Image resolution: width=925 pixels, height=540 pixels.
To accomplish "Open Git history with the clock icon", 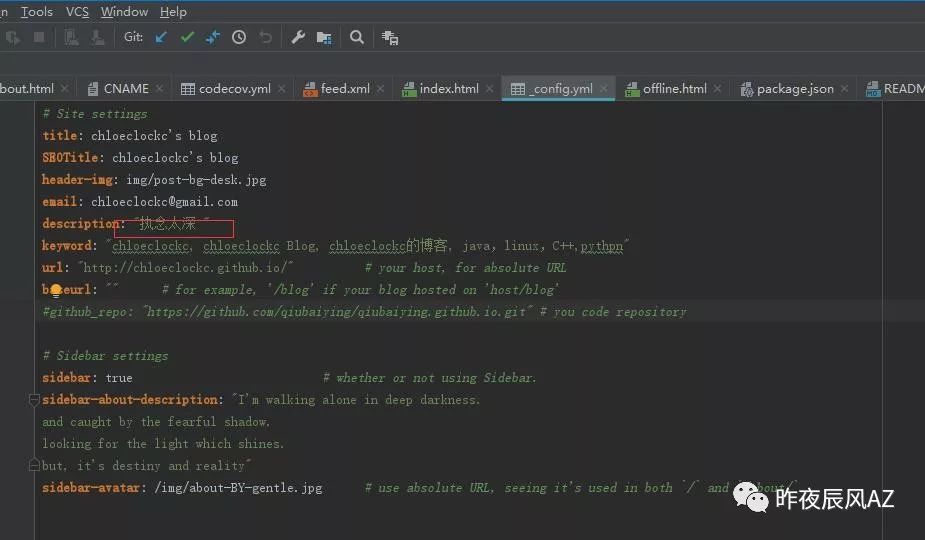I will pyautogui.click(x=239, y=37).
